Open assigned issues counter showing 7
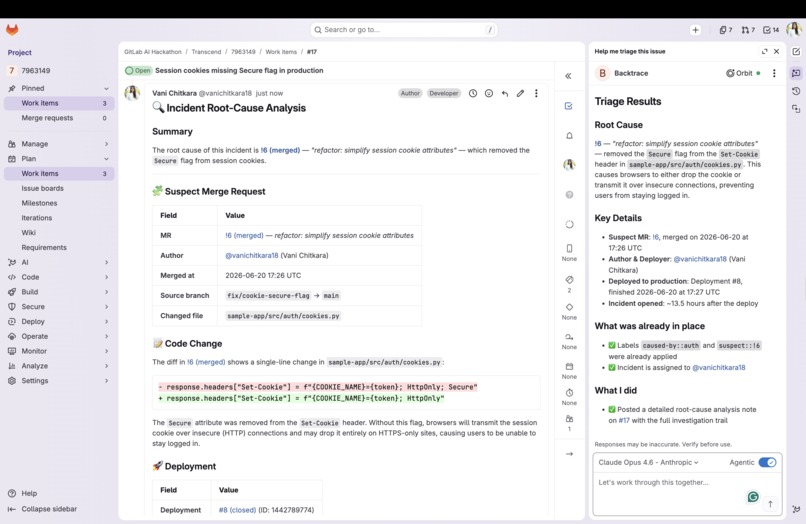This screenshot has width=806, height=524. (726, 30)
